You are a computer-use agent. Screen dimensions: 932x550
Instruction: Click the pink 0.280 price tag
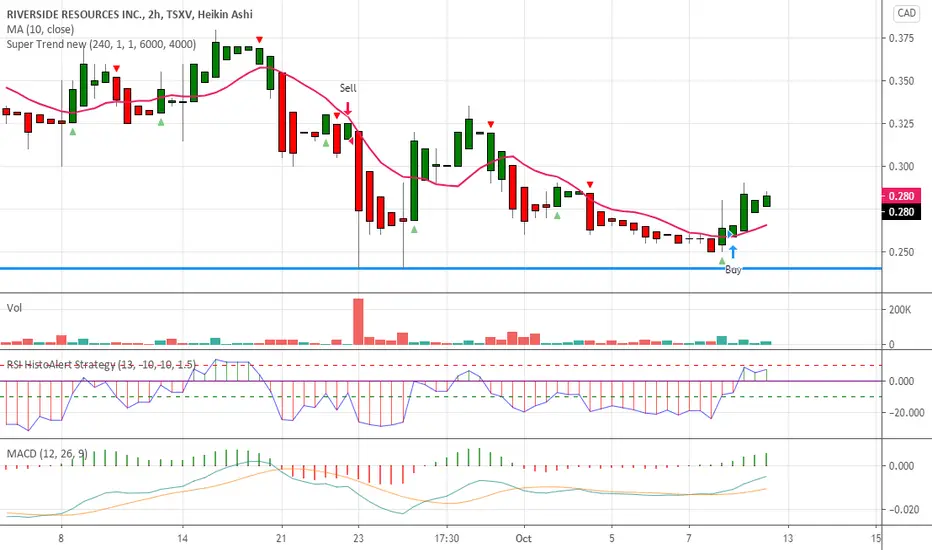pyautogui.click(x=901, y=196)
